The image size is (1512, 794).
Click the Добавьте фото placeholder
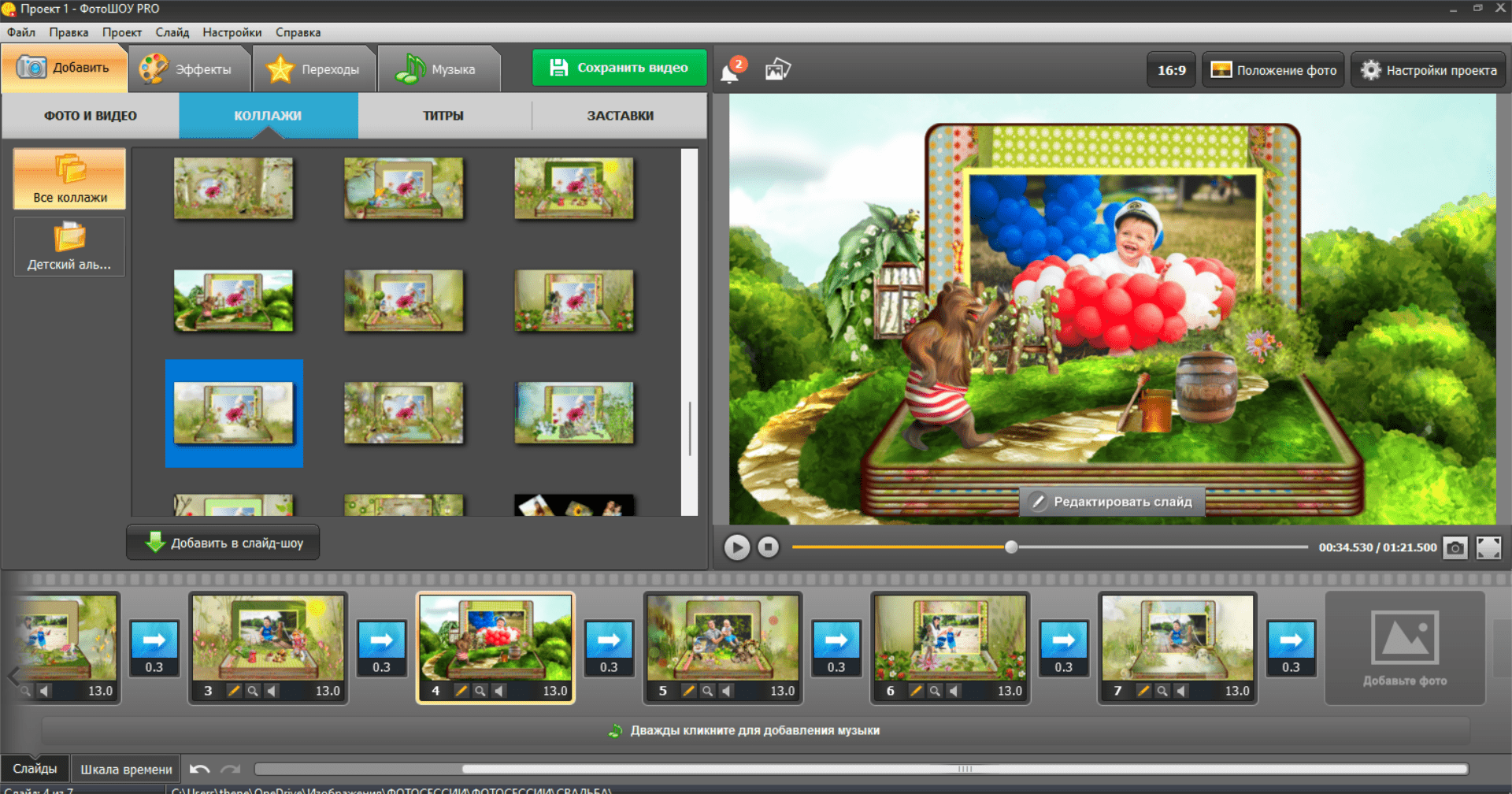[1405, 647]
